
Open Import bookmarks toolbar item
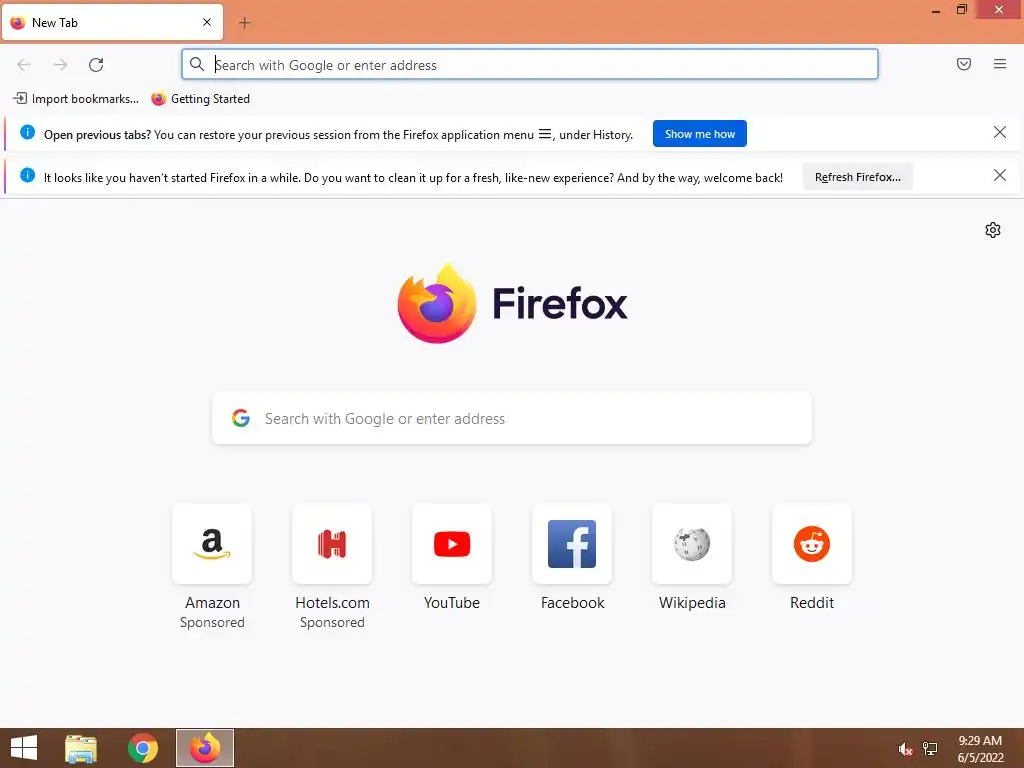click(76, 99)
